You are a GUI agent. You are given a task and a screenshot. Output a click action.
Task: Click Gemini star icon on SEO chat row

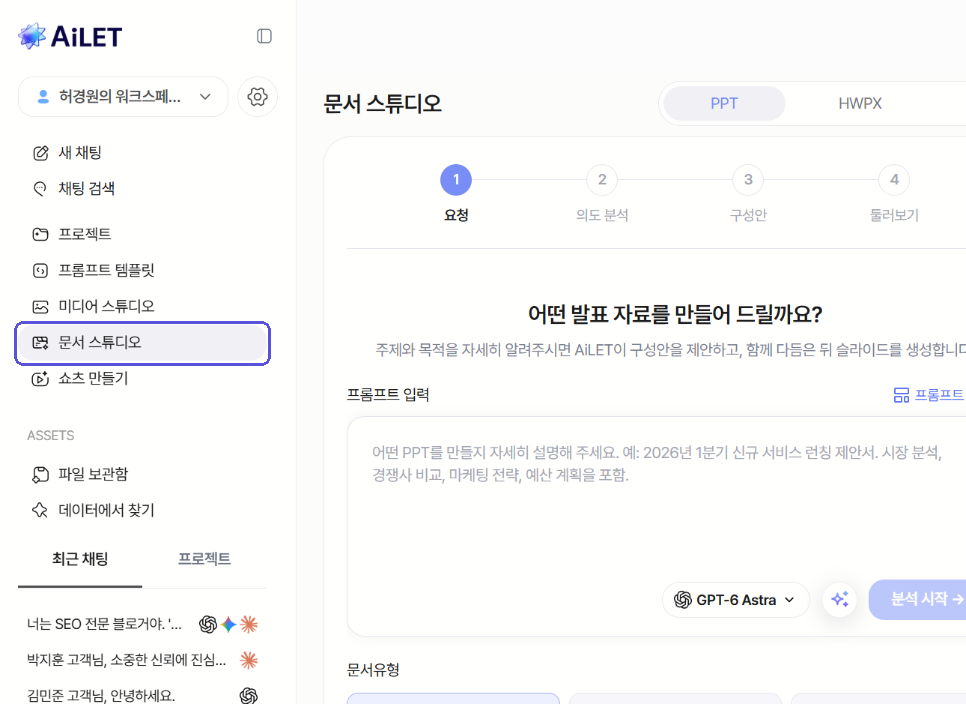click(229, 625)
